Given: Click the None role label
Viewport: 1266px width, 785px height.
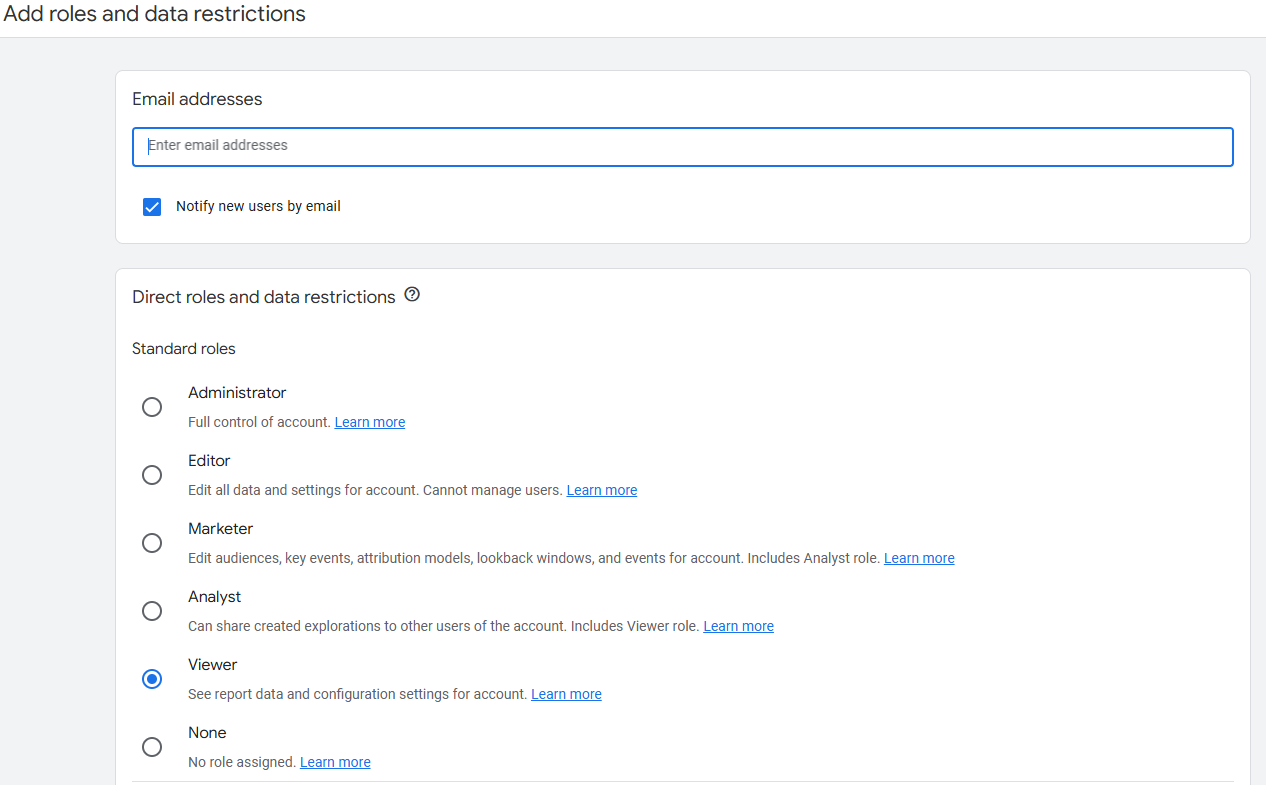Looking at the screenshot, I should [207, 733].
